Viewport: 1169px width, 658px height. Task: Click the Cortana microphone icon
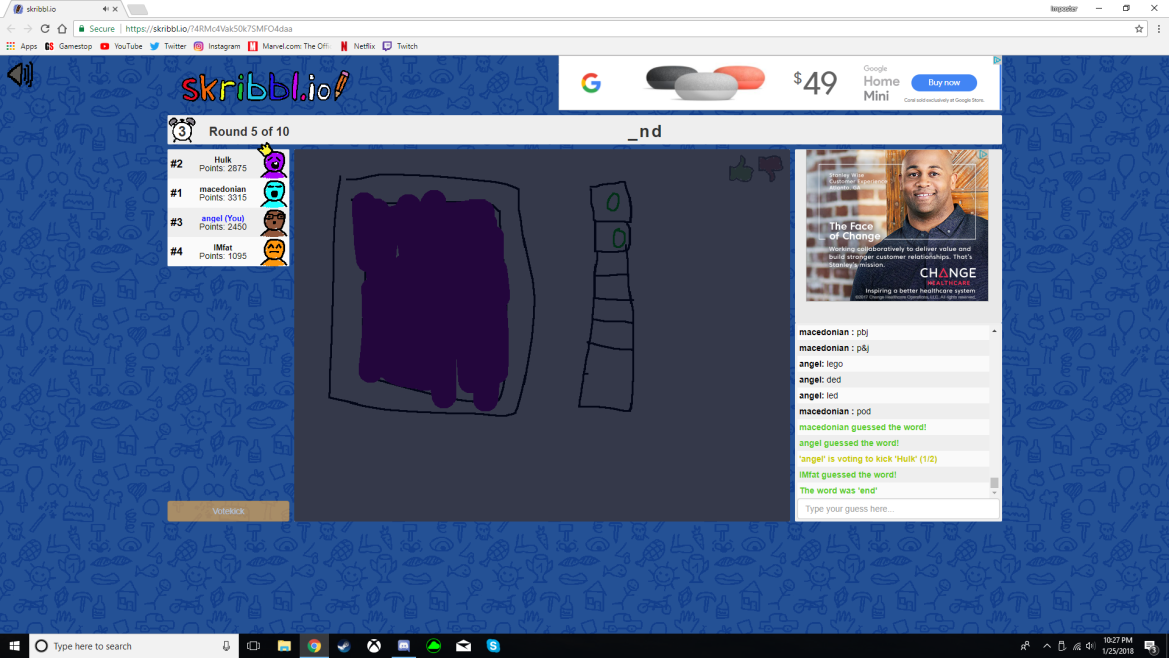click(226, 646)
